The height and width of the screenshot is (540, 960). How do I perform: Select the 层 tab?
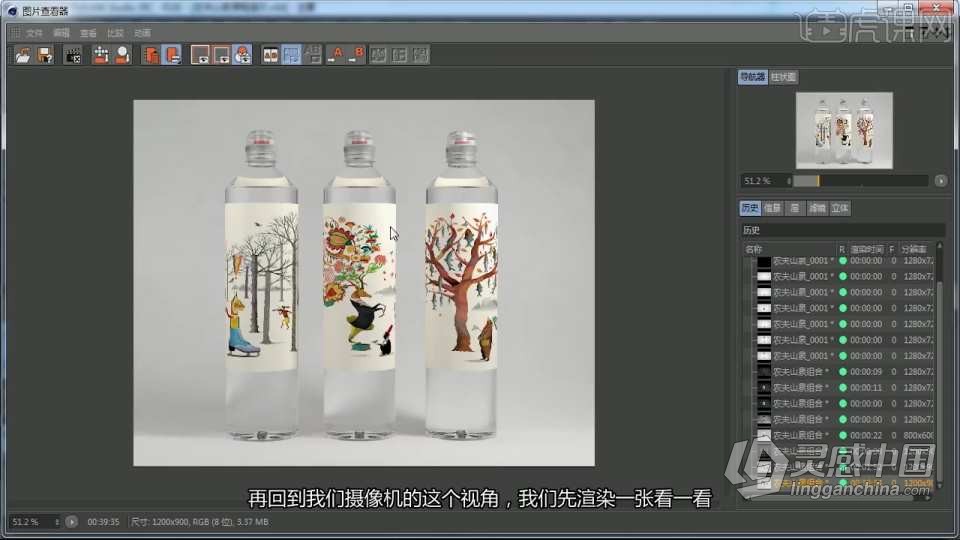pyautogui.click(x=795, y=208)
